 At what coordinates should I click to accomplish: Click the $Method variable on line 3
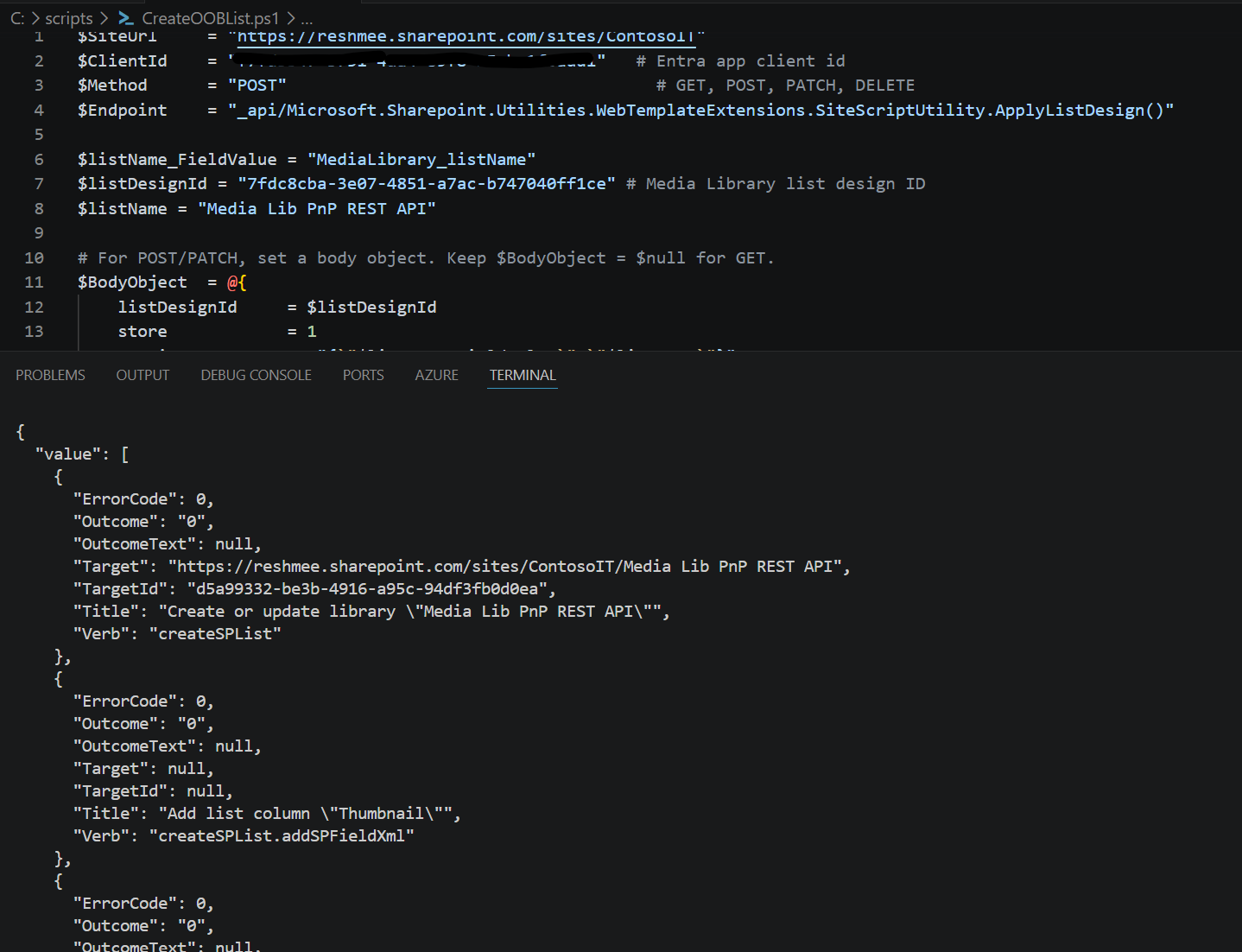click(x=112, y=86)
